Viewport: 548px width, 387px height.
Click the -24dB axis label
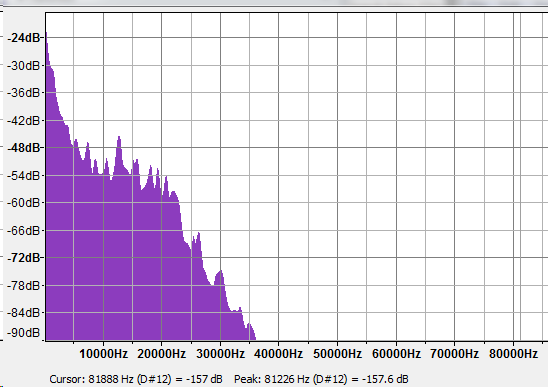[24, 38]
